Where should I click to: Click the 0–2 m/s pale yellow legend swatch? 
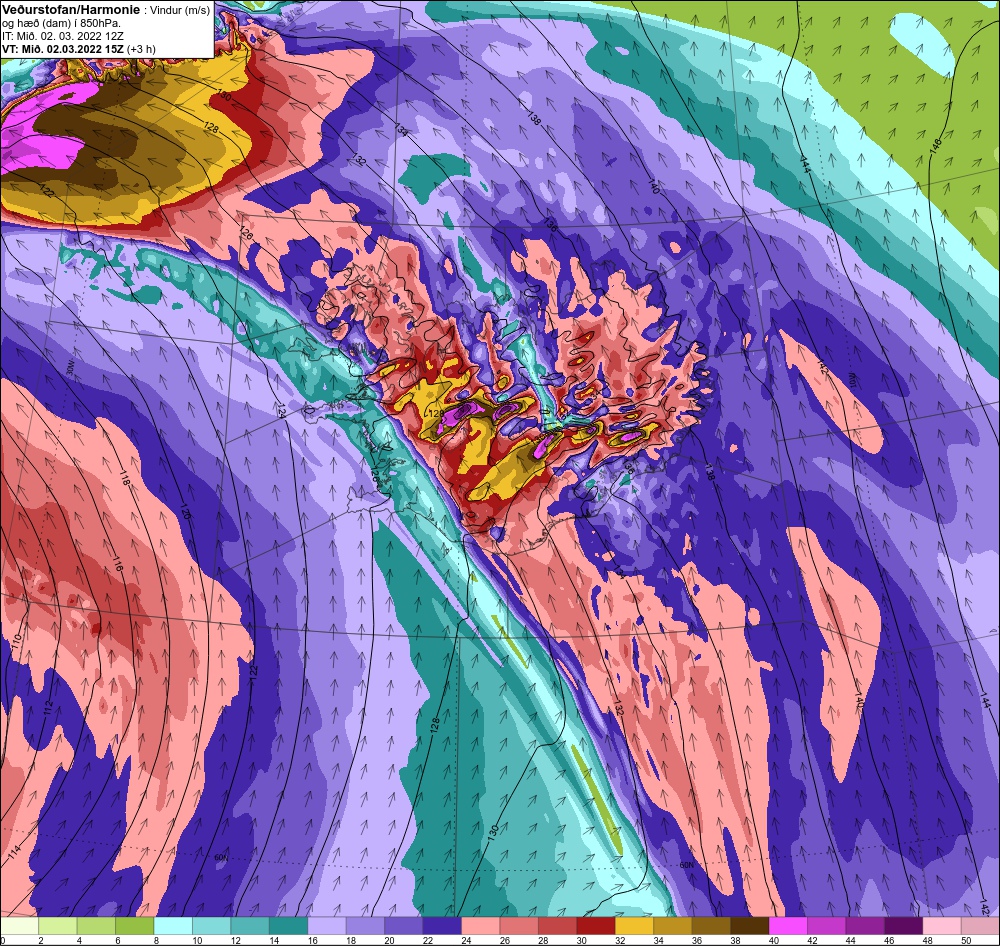[20, 926]
